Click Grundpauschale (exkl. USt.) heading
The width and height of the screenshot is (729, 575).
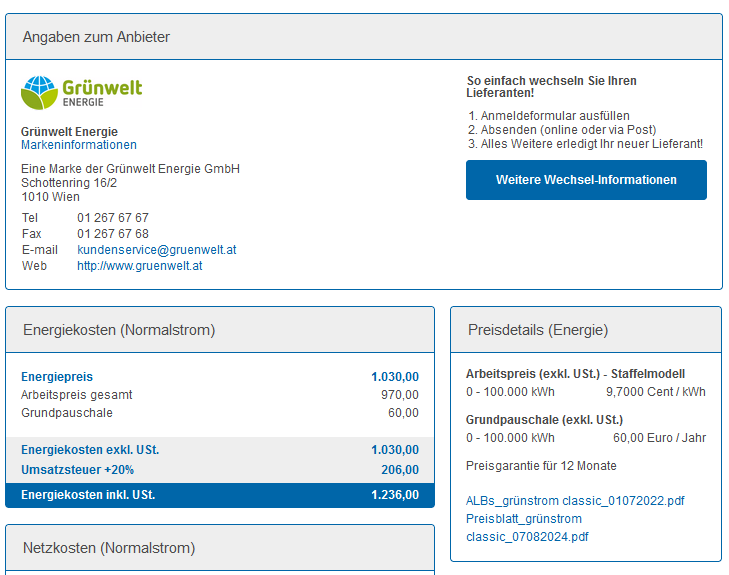544,420
